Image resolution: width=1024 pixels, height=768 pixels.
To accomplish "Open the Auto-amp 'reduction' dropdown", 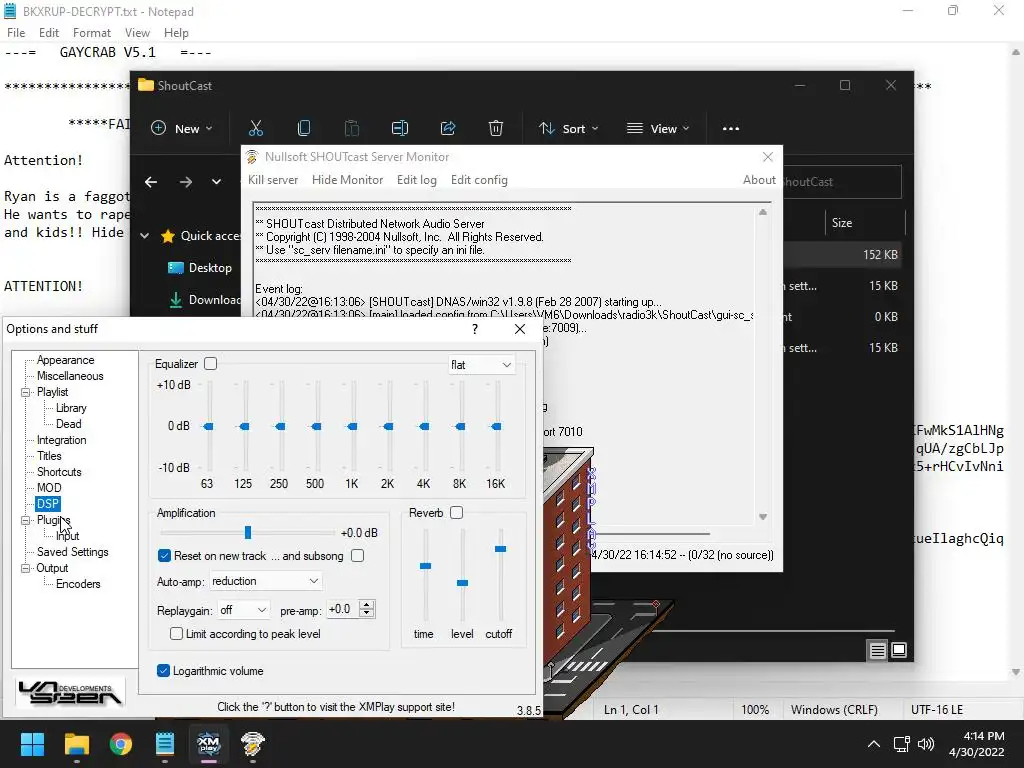I will click(x=266, y=581).
